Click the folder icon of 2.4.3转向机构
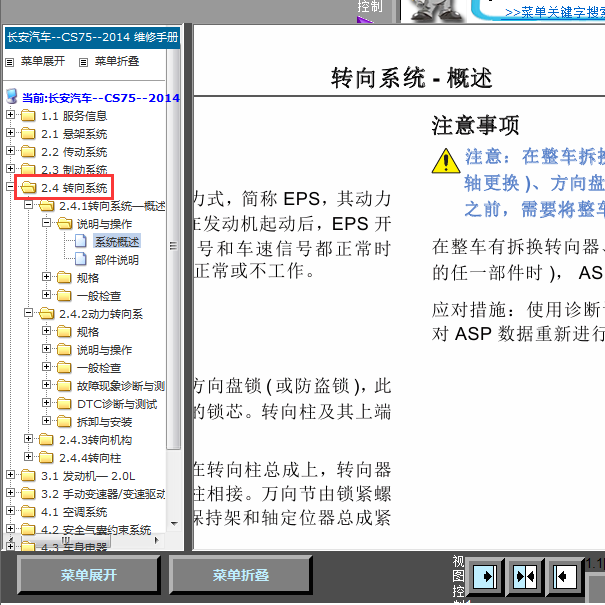This screenshot has width=605, height=605. 46,439
